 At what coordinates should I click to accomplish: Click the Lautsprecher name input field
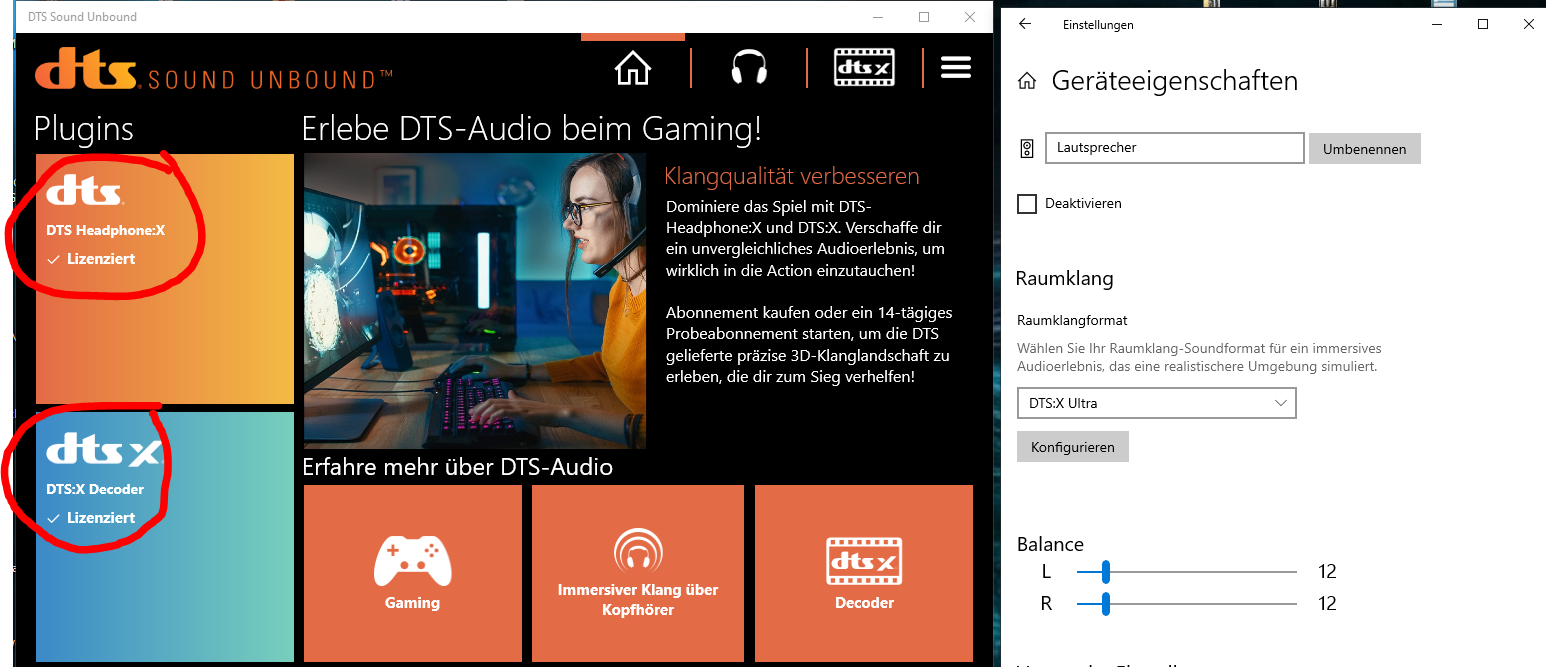point(1175,148)
